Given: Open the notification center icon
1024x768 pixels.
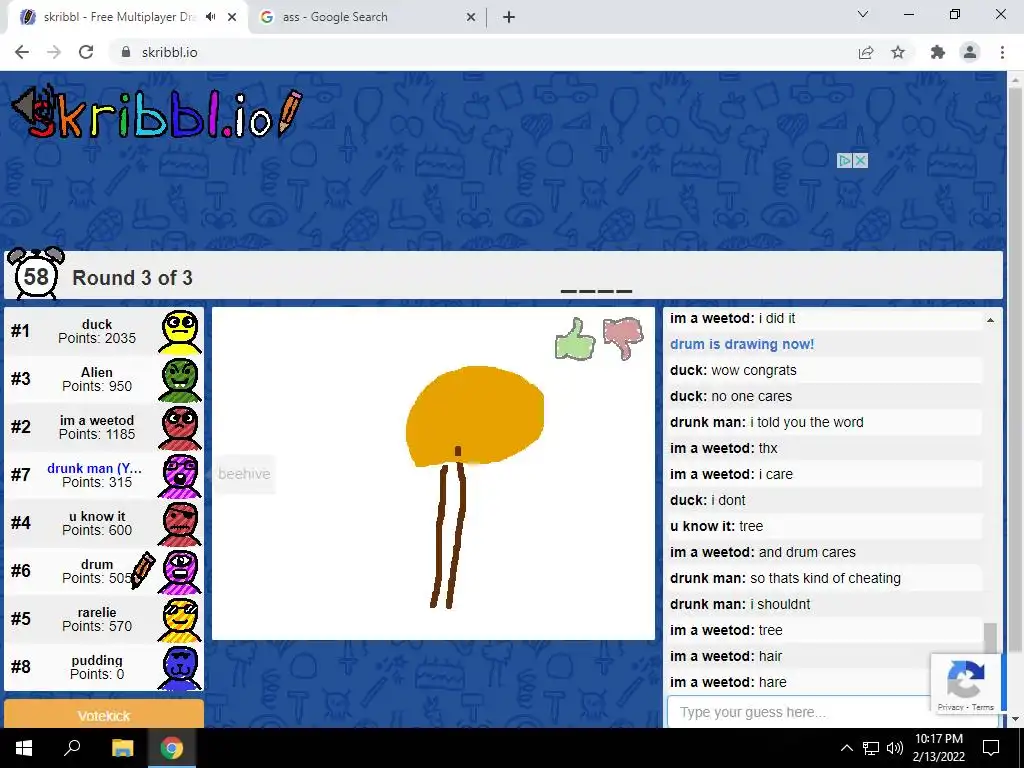Looking at the screenshot, I should coord(991,748).
